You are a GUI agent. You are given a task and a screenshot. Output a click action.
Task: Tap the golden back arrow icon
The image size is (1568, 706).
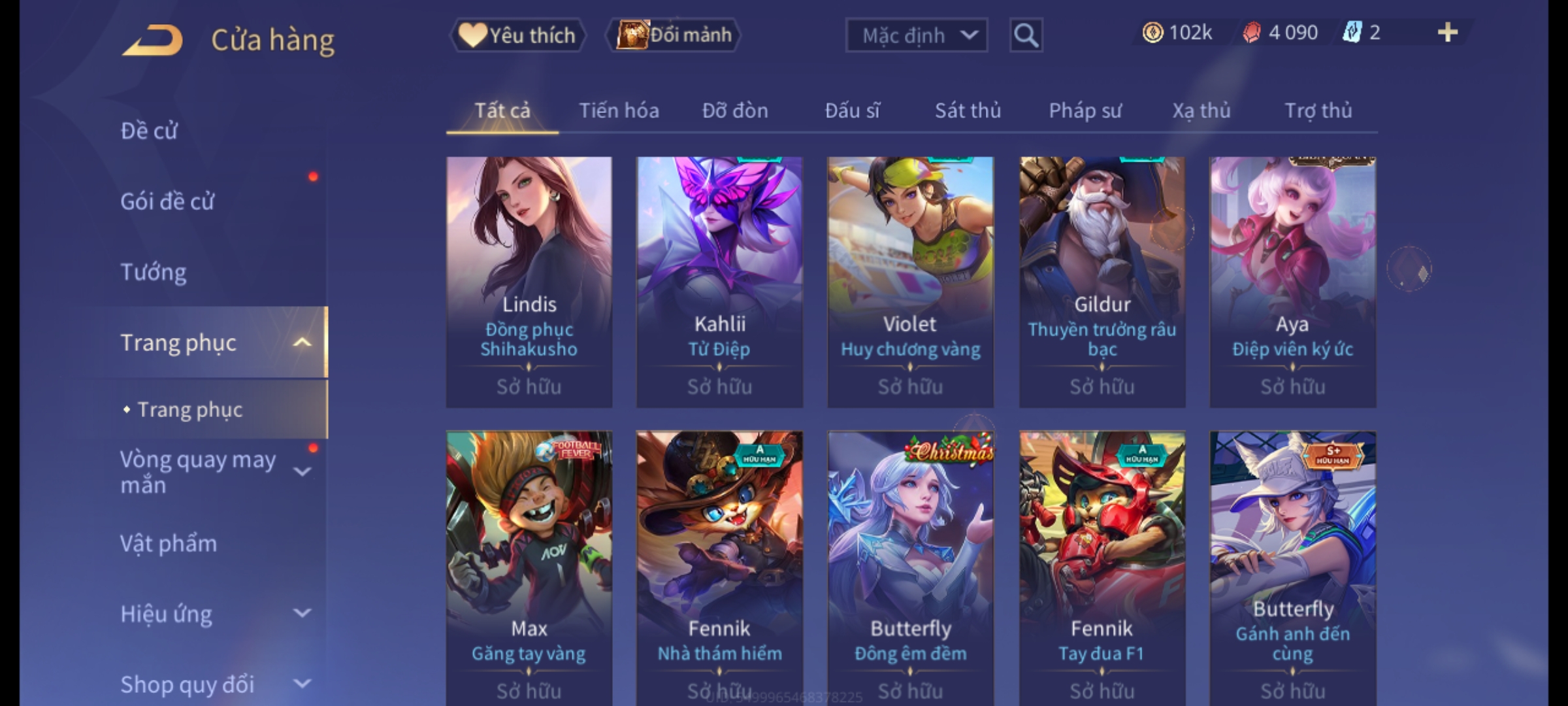tap(152, 41)
